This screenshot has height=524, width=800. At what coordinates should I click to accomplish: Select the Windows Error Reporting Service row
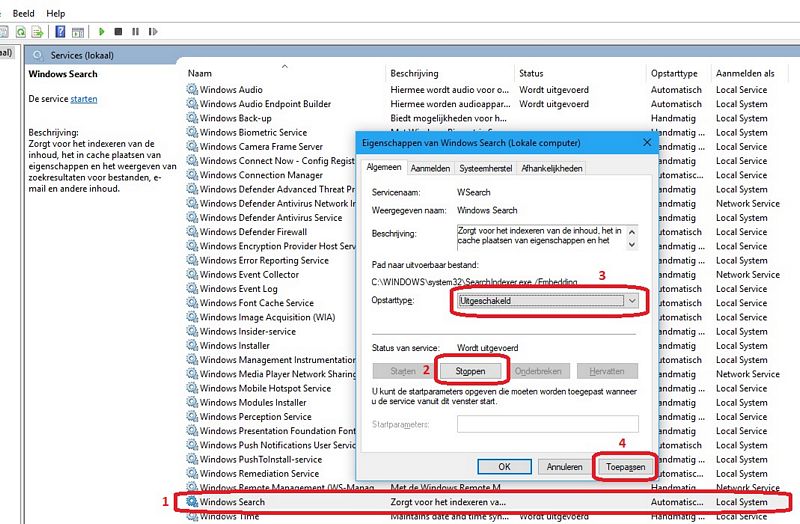269,260
